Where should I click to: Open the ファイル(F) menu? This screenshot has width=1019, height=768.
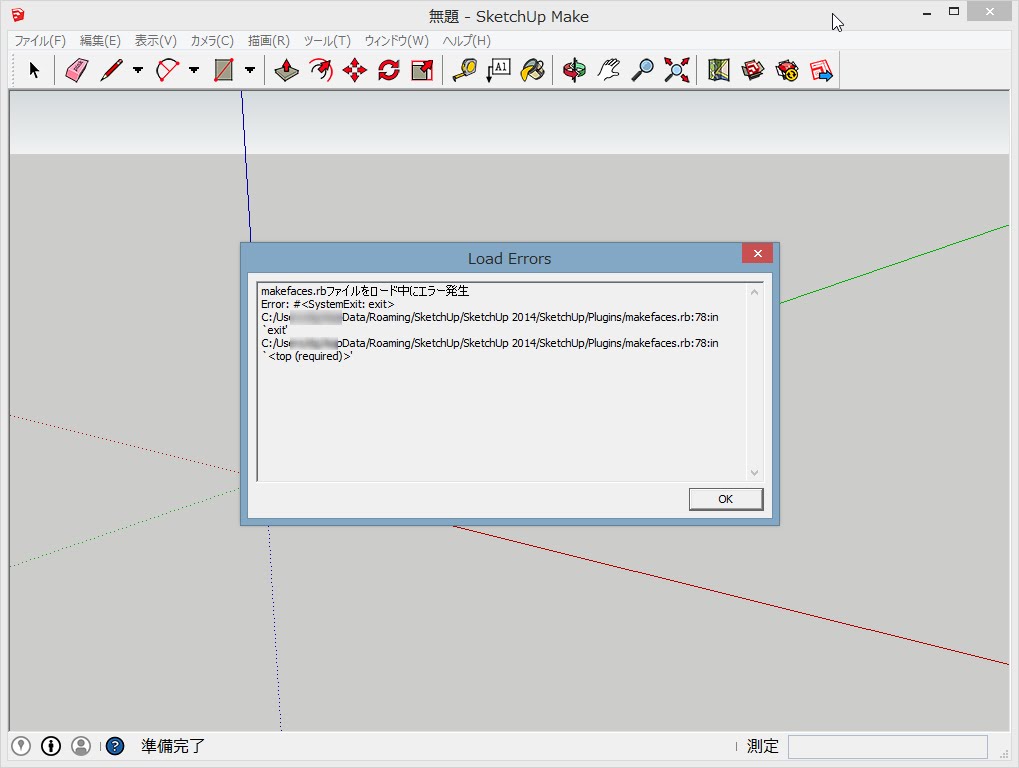click(x=40, y=40)
